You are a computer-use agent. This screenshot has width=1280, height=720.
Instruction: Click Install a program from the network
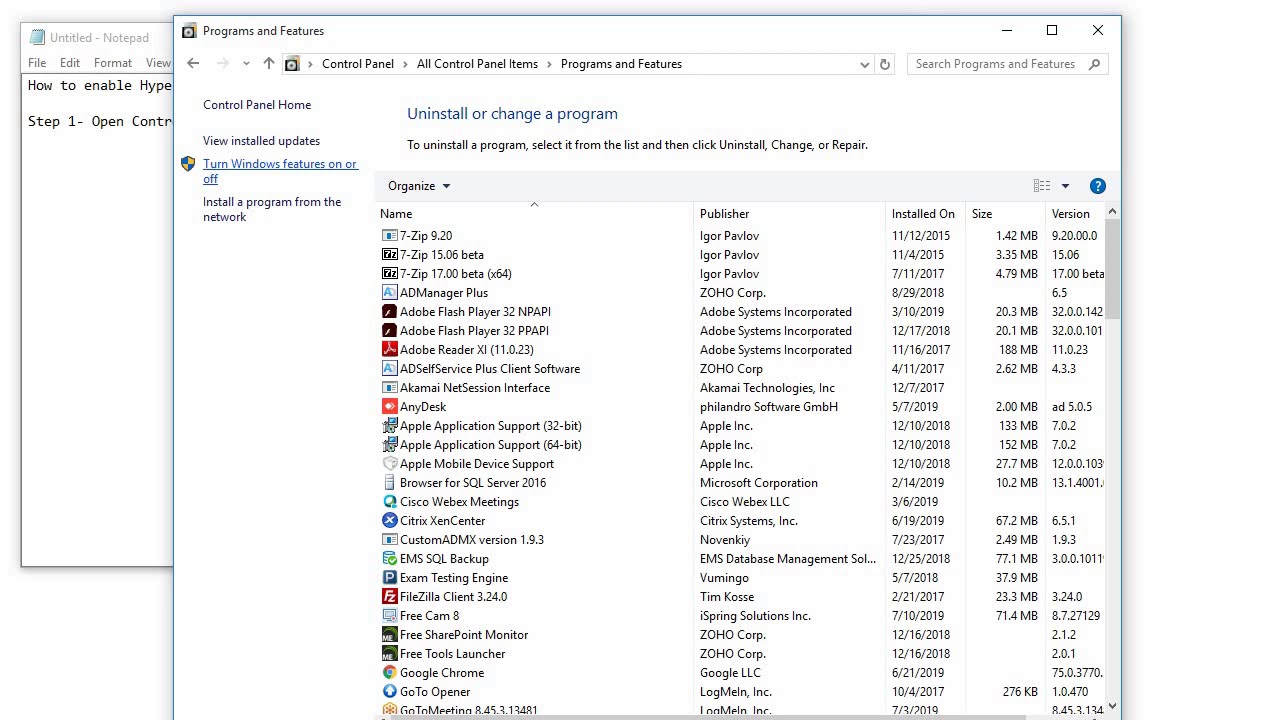tap(272, 209)
